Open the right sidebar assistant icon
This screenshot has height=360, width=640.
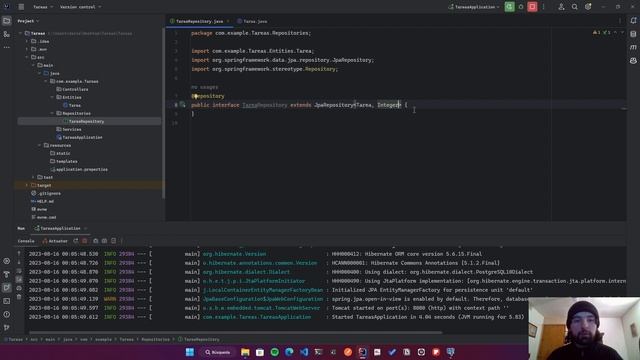pos(633,60)
